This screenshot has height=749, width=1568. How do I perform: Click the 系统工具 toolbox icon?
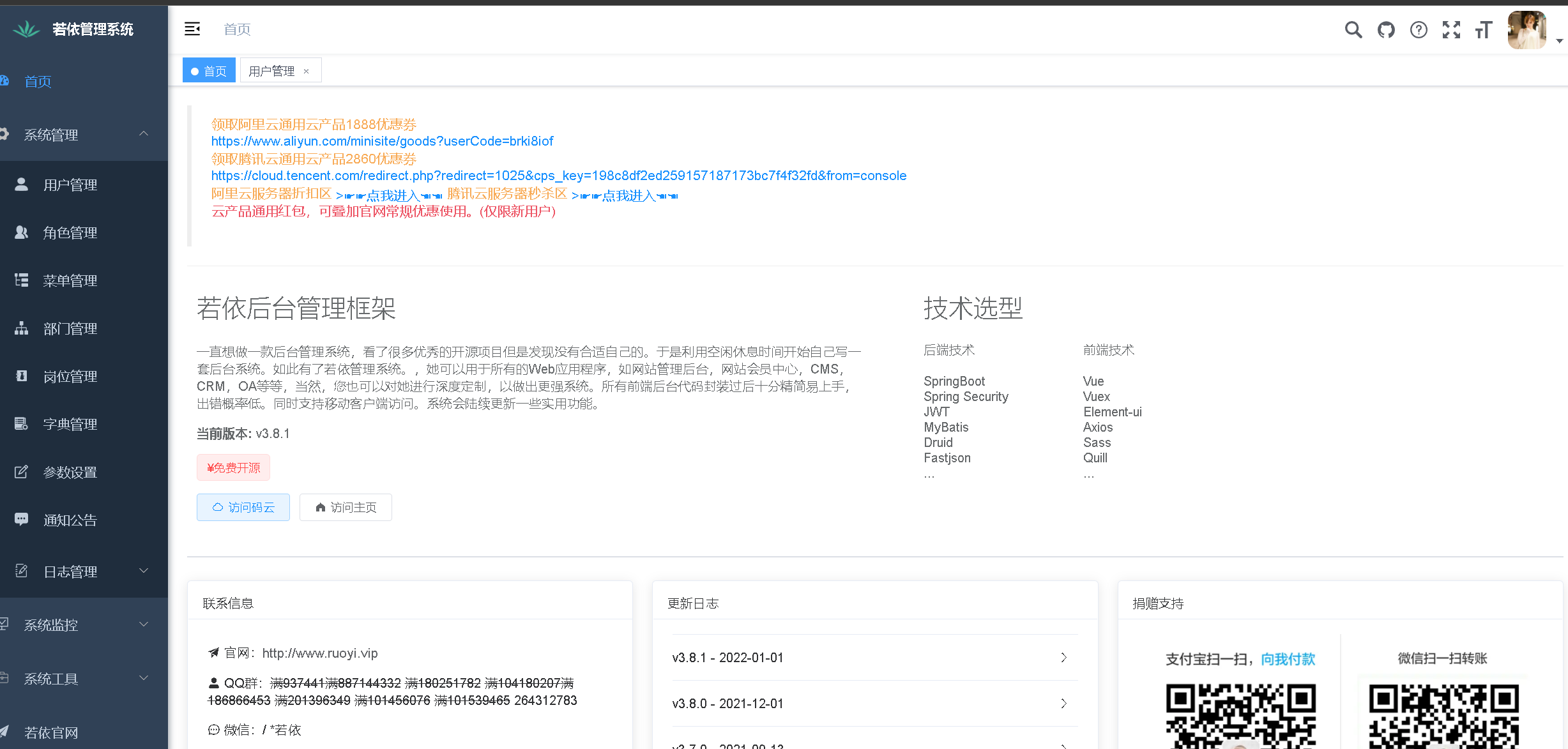point(4,678)
